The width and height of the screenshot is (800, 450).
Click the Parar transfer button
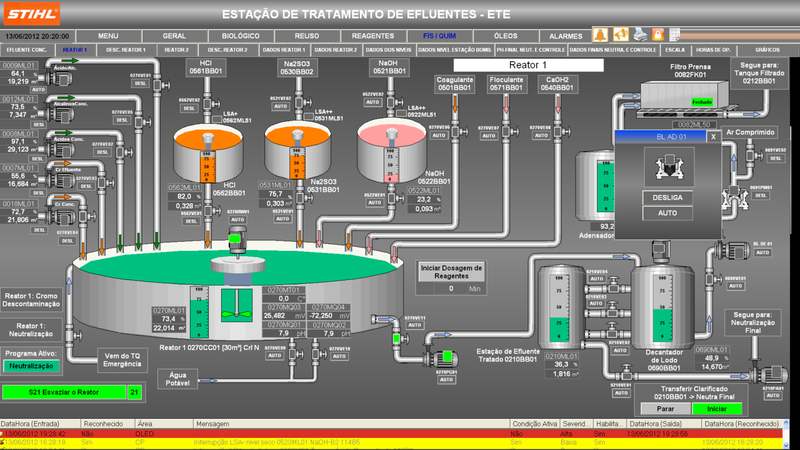[665, 409]
